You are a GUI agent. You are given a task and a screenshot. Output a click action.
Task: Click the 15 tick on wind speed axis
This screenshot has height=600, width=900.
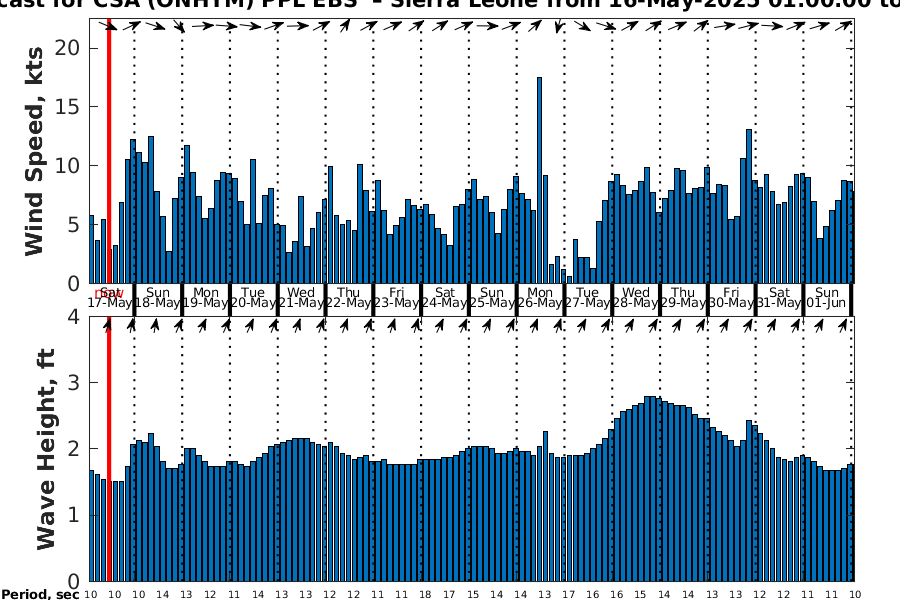(x=67, y=106)
